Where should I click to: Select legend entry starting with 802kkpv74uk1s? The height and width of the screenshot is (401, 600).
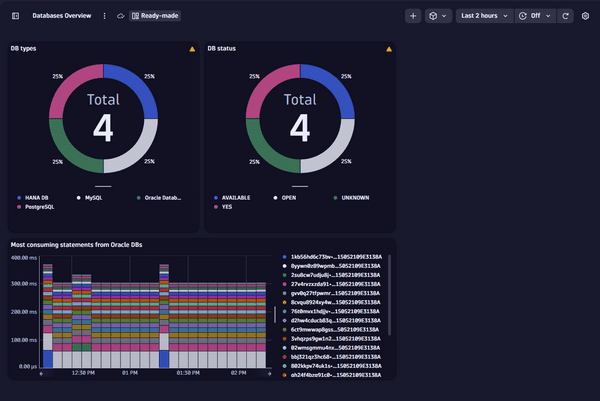click(x=332, y=366)
